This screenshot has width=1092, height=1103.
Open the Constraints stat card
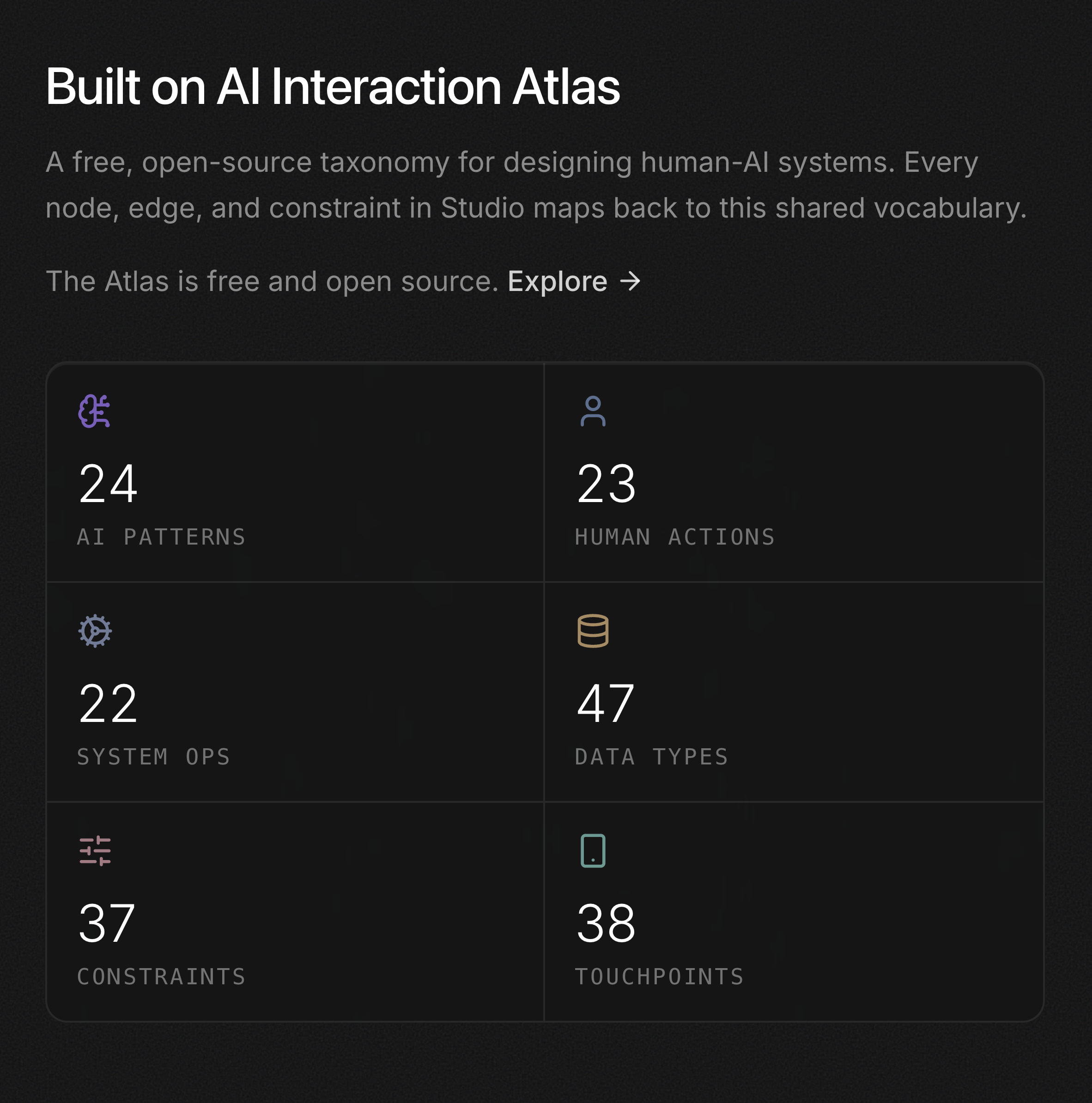pyautogui.click(x=296, y=910)
